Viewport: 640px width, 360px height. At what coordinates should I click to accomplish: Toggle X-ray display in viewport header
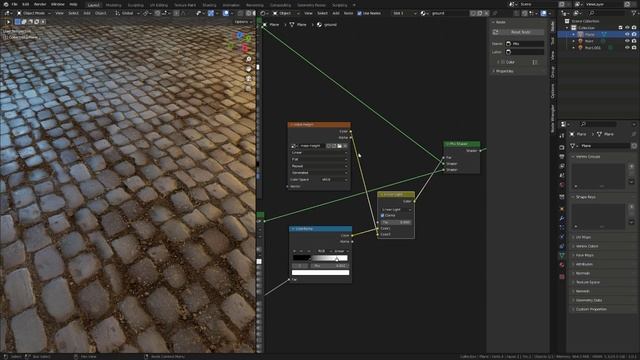click(x=240, y=13)
